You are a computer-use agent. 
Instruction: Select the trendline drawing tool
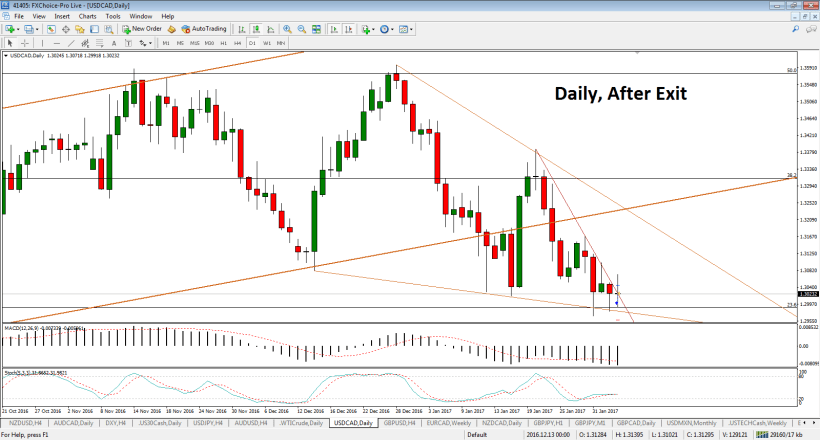(x=71, y=43)
